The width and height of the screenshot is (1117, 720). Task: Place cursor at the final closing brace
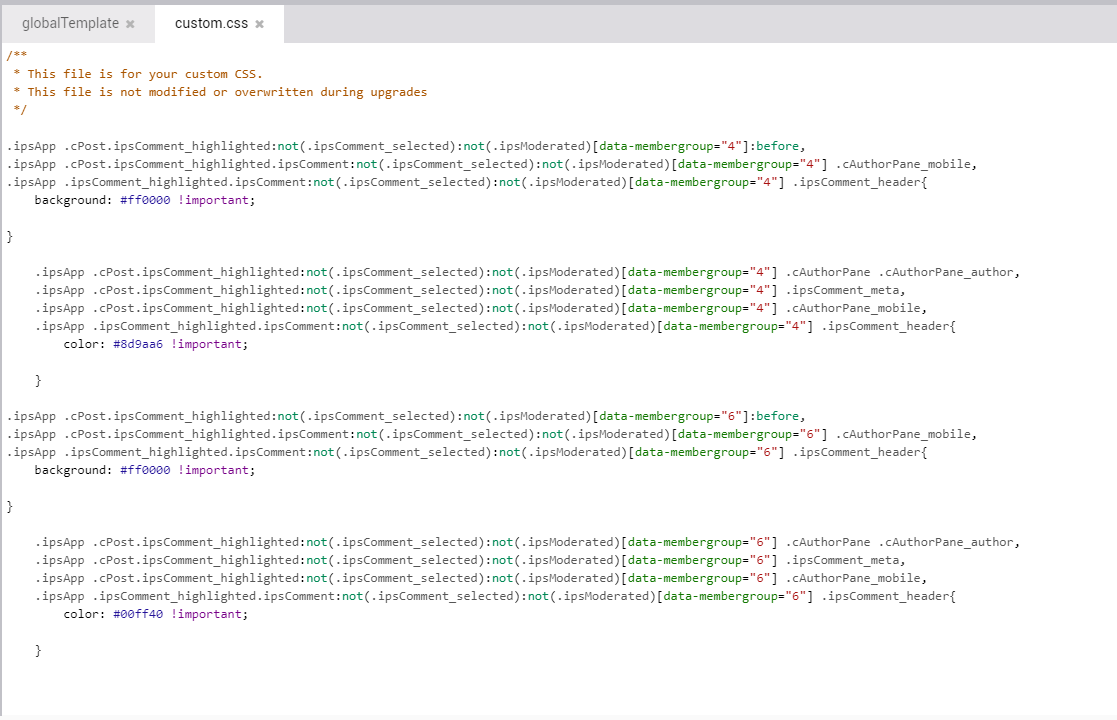39,650
